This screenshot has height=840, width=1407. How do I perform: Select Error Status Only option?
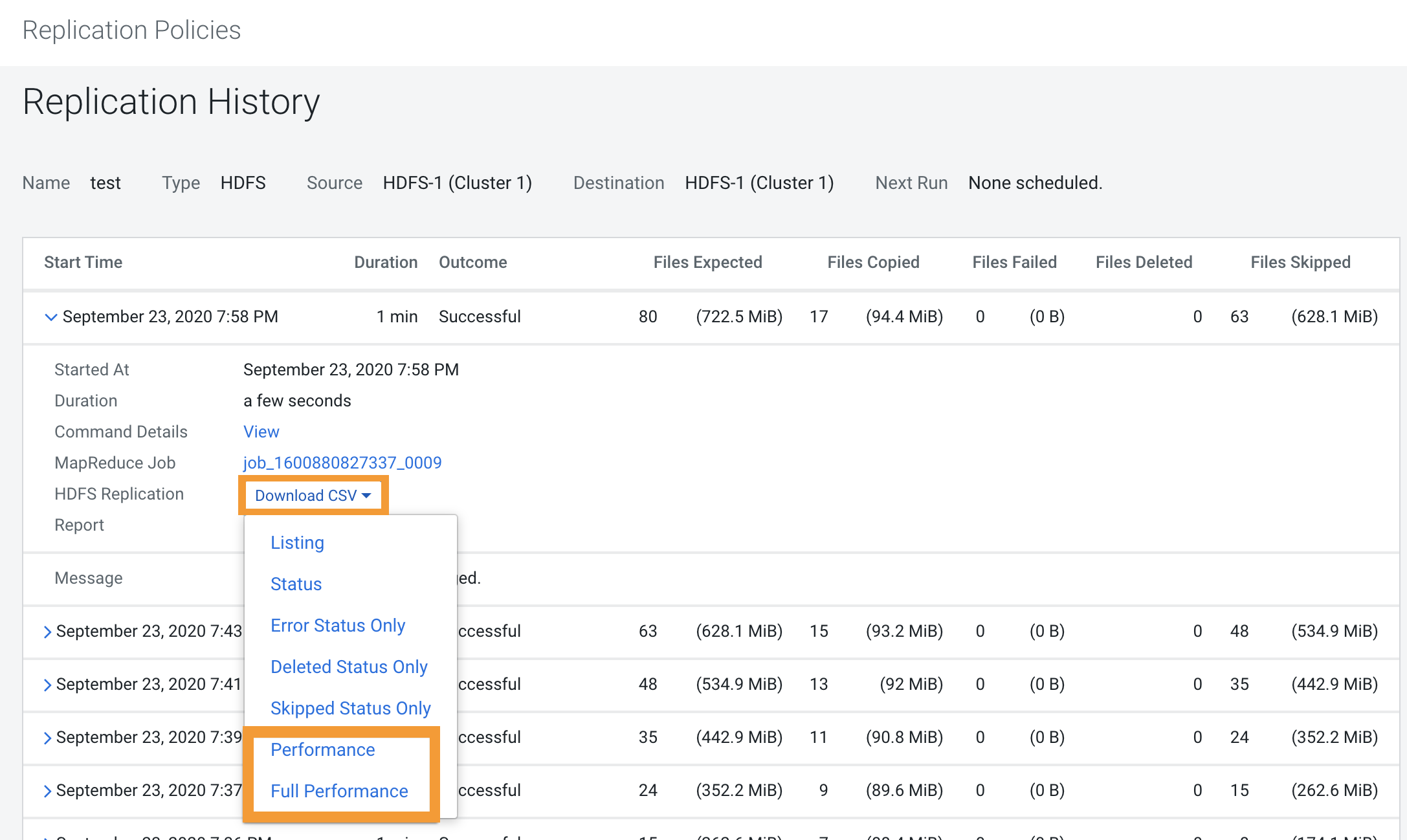338,625
